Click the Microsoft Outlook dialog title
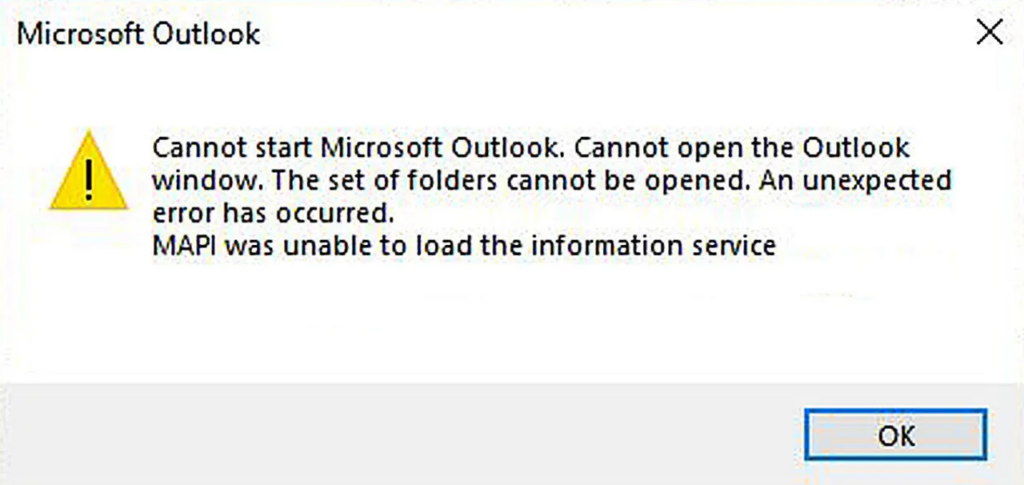Screen dimensions: 1024x485 138,33
